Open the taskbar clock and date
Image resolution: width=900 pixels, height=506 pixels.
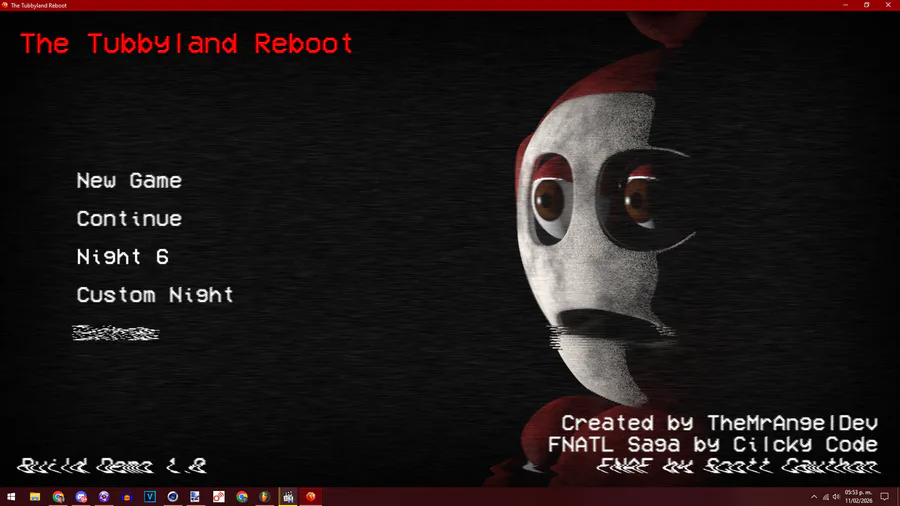pyautogui.click(x=858, y=497)
